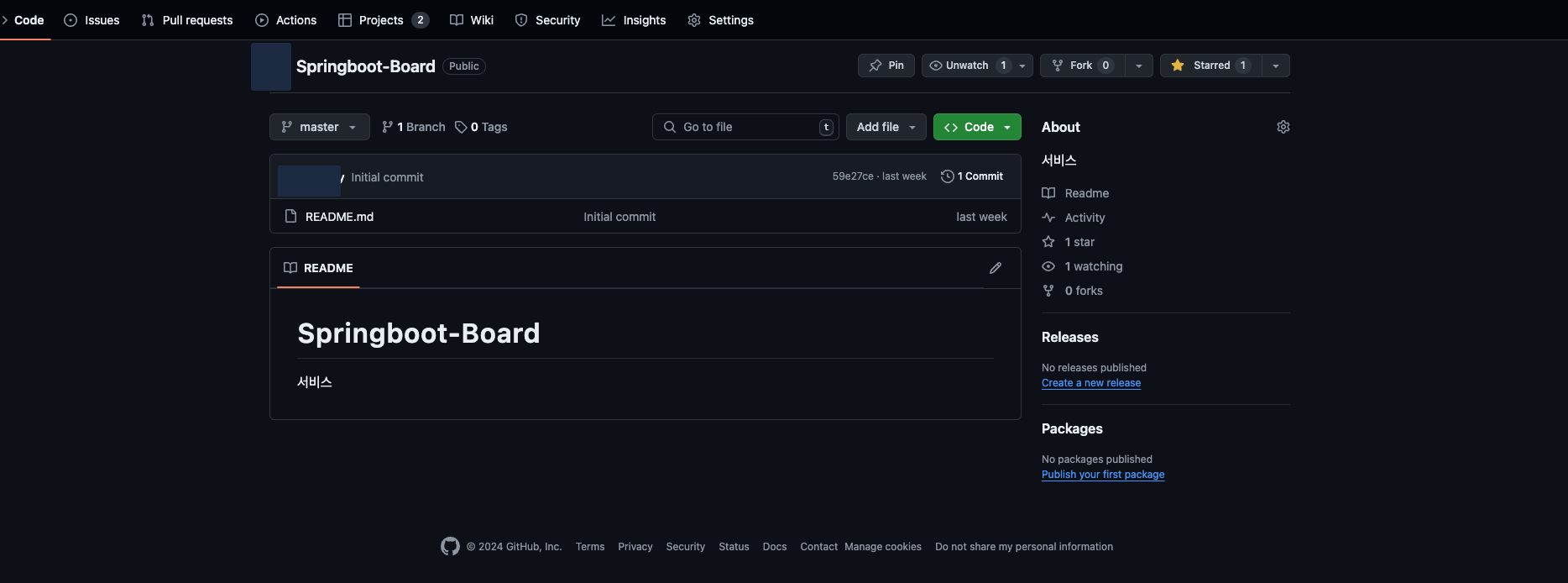Expand the fork options arrow

1138,66
